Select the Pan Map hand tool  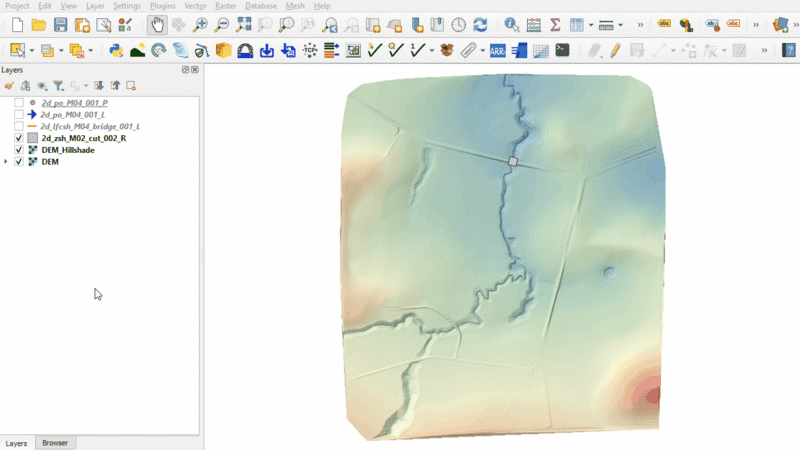click(x=157, y=25)
